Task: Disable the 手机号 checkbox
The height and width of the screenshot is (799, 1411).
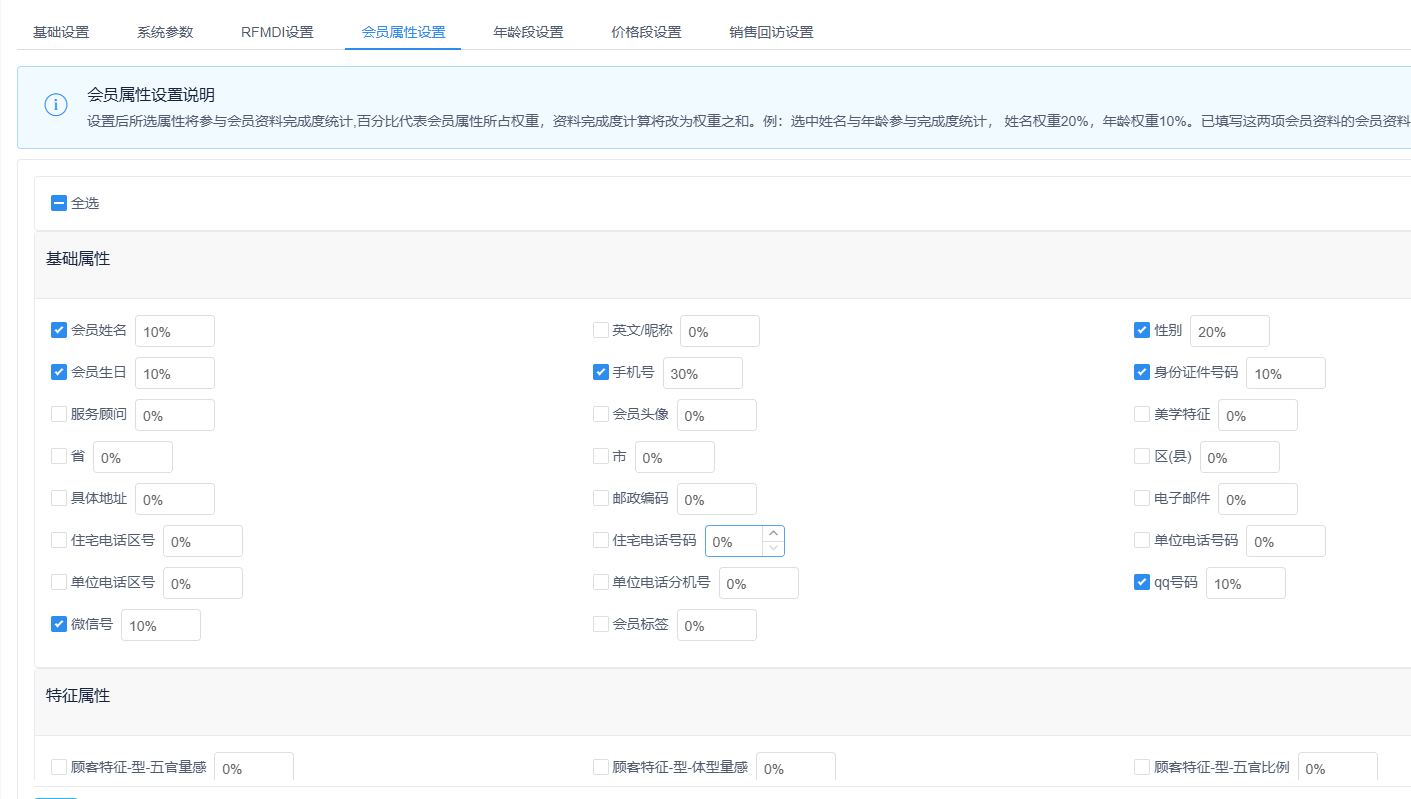Action: coord(601,372)
